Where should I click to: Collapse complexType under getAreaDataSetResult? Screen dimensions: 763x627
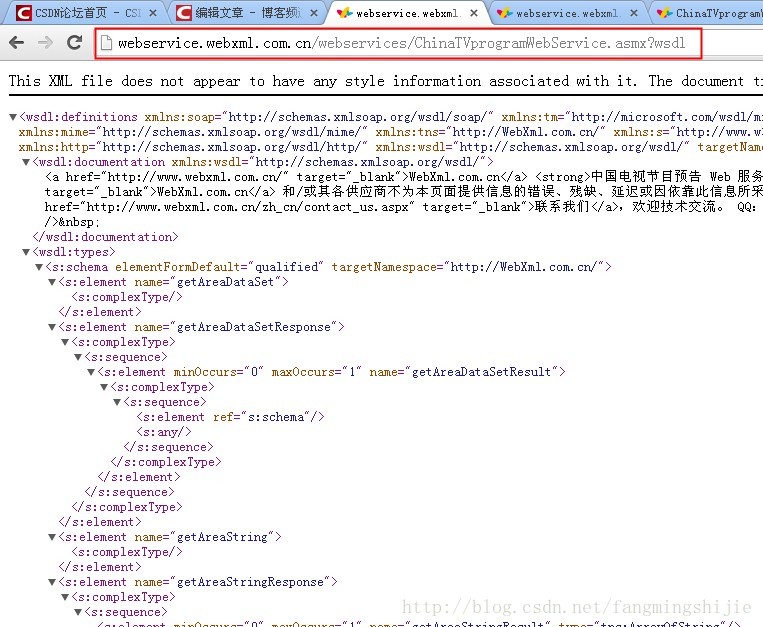104,387
